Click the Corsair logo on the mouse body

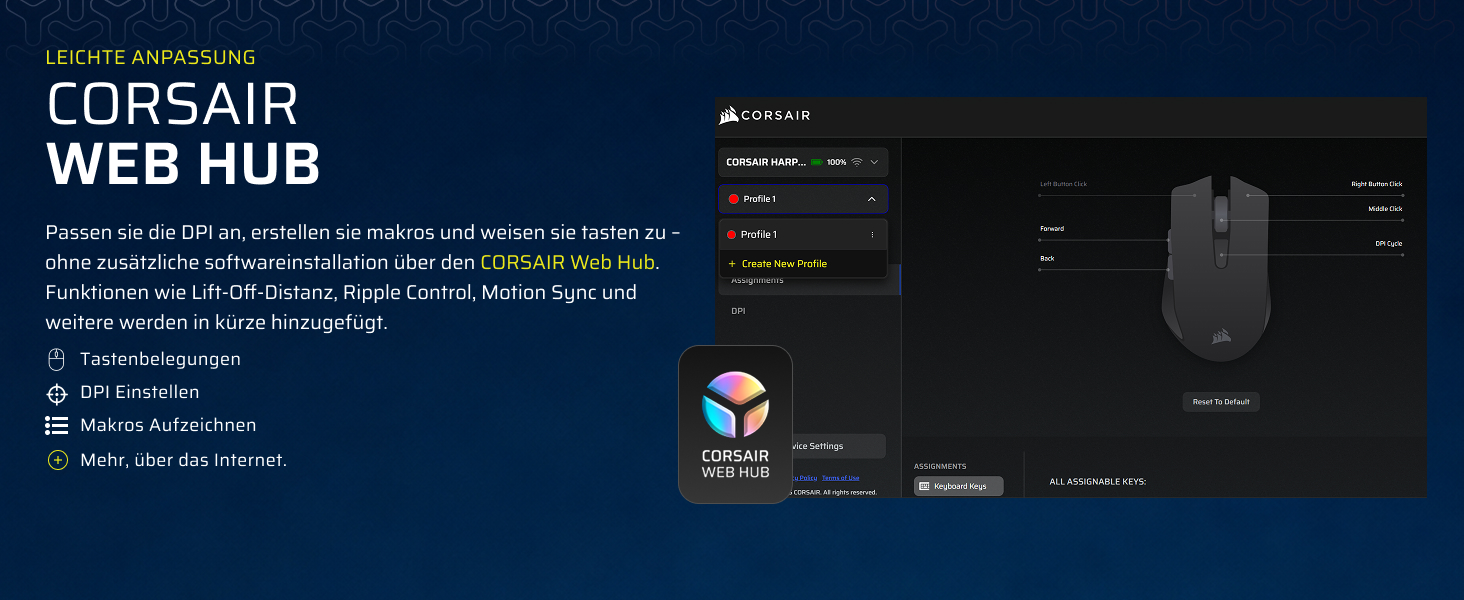tap(1220, 337)
